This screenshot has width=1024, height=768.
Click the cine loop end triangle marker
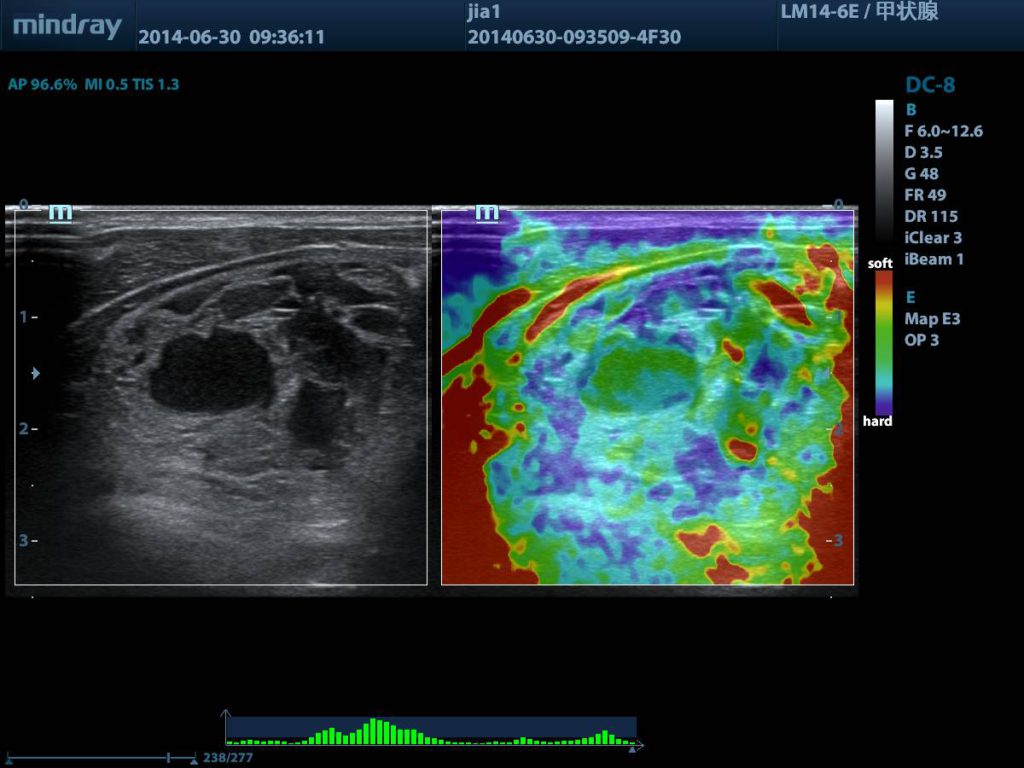(193, 761)
